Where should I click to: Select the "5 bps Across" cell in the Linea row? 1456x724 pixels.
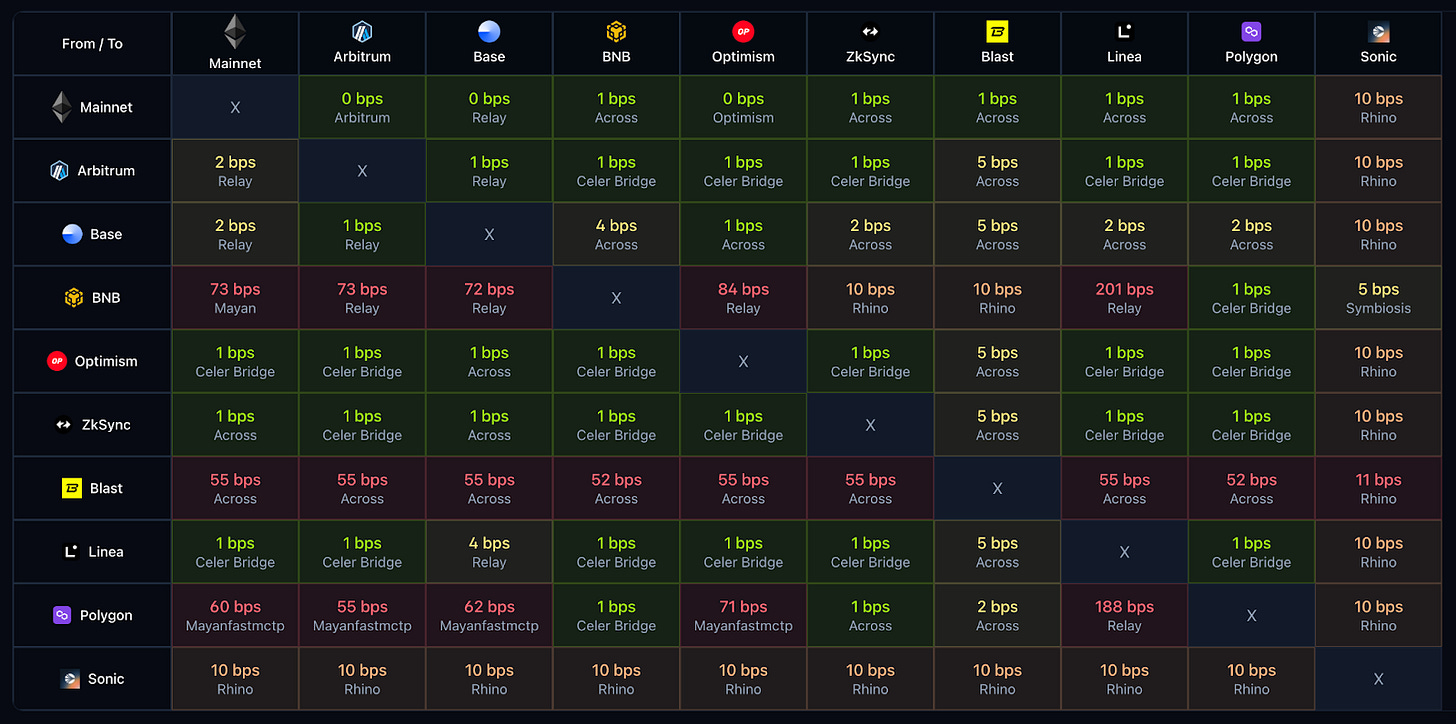pos(997,552)
